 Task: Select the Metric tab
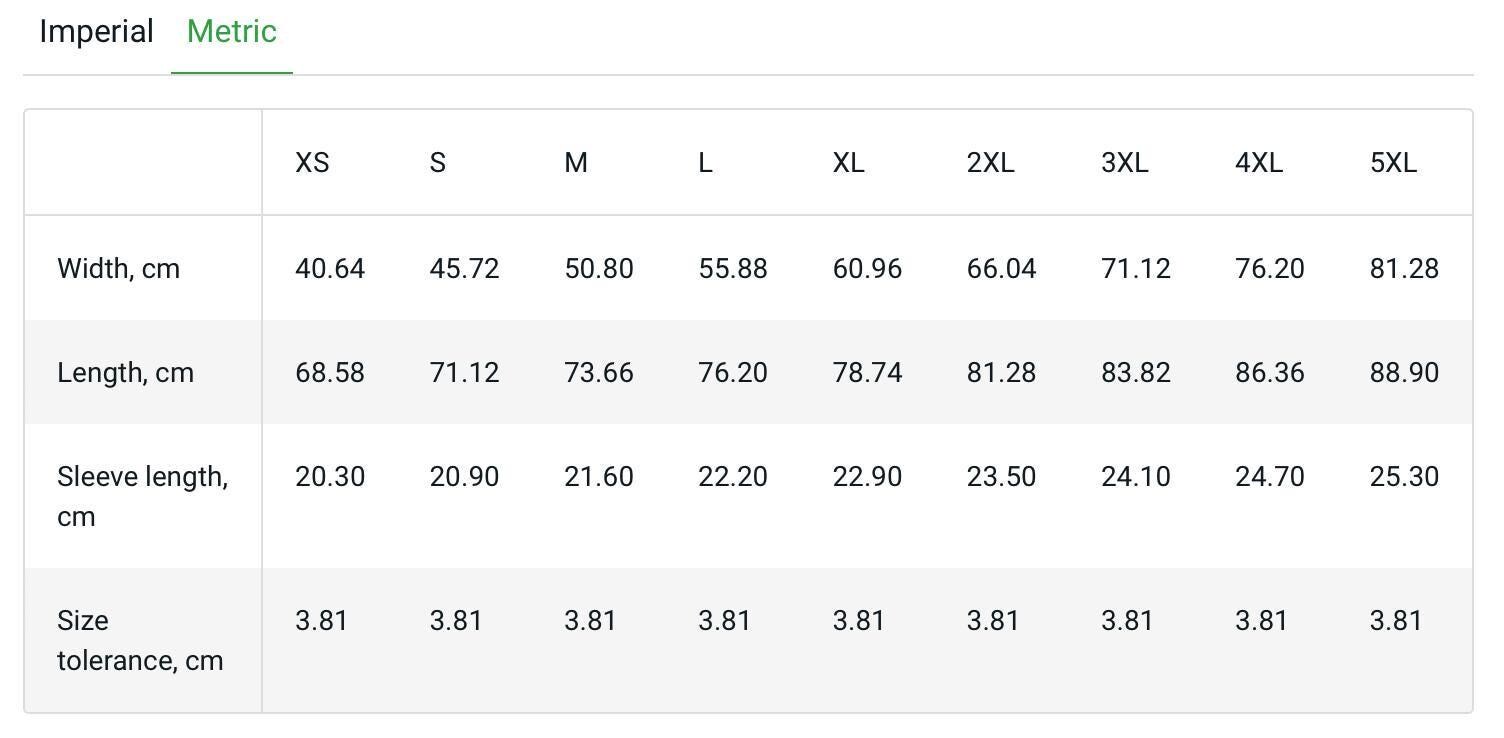coord(231,32)
